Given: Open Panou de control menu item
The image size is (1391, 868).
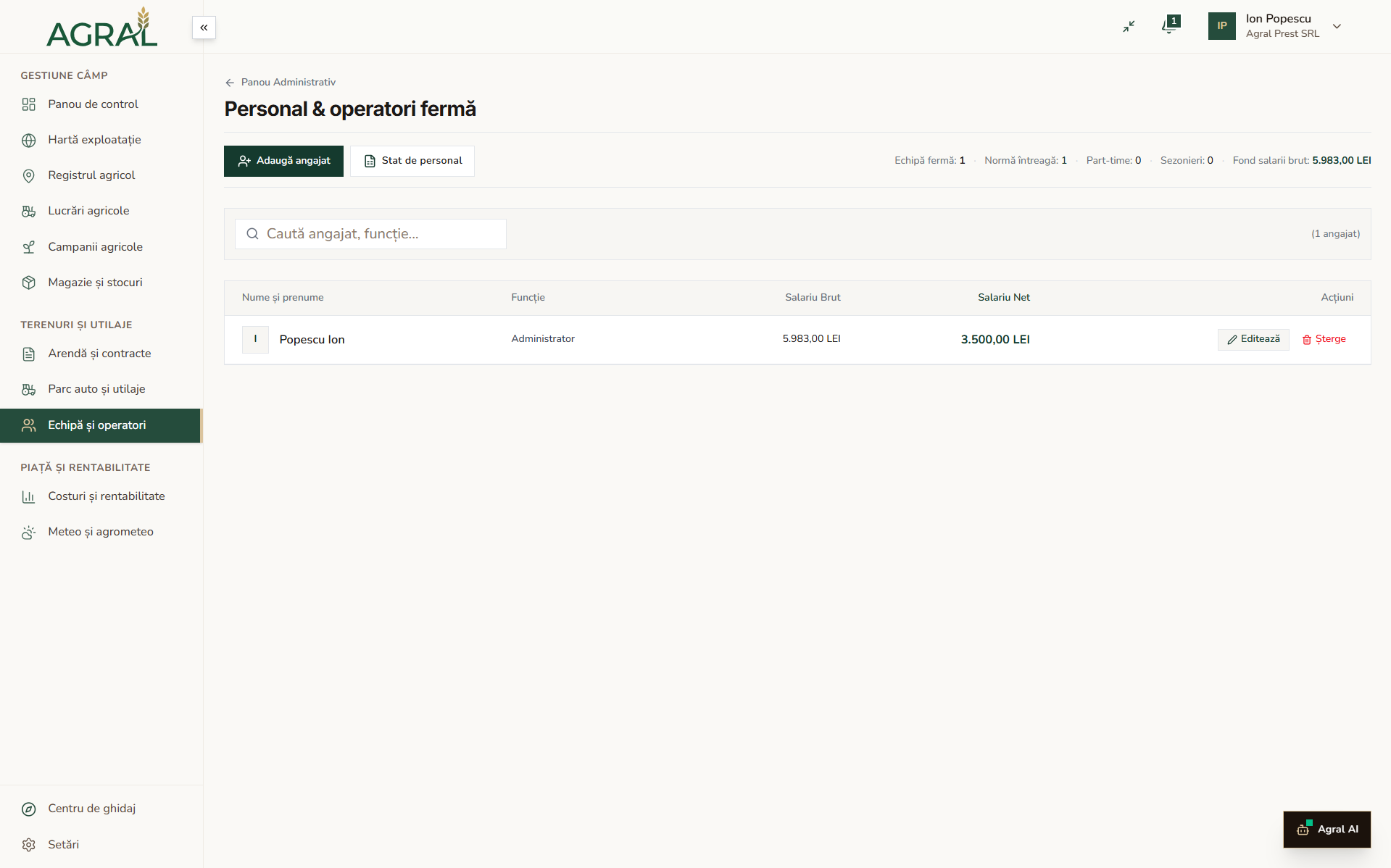Looking at the screenshot, I should pos(101,104).
